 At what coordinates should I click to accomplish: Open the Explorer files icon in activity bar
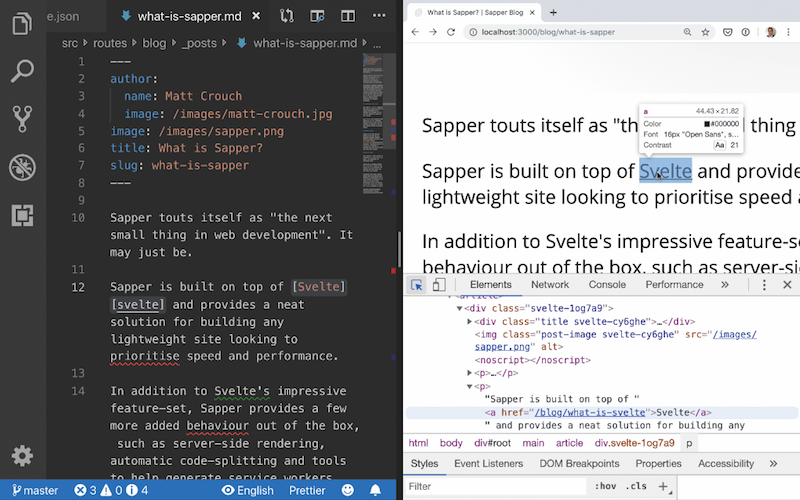pos(22,23)
